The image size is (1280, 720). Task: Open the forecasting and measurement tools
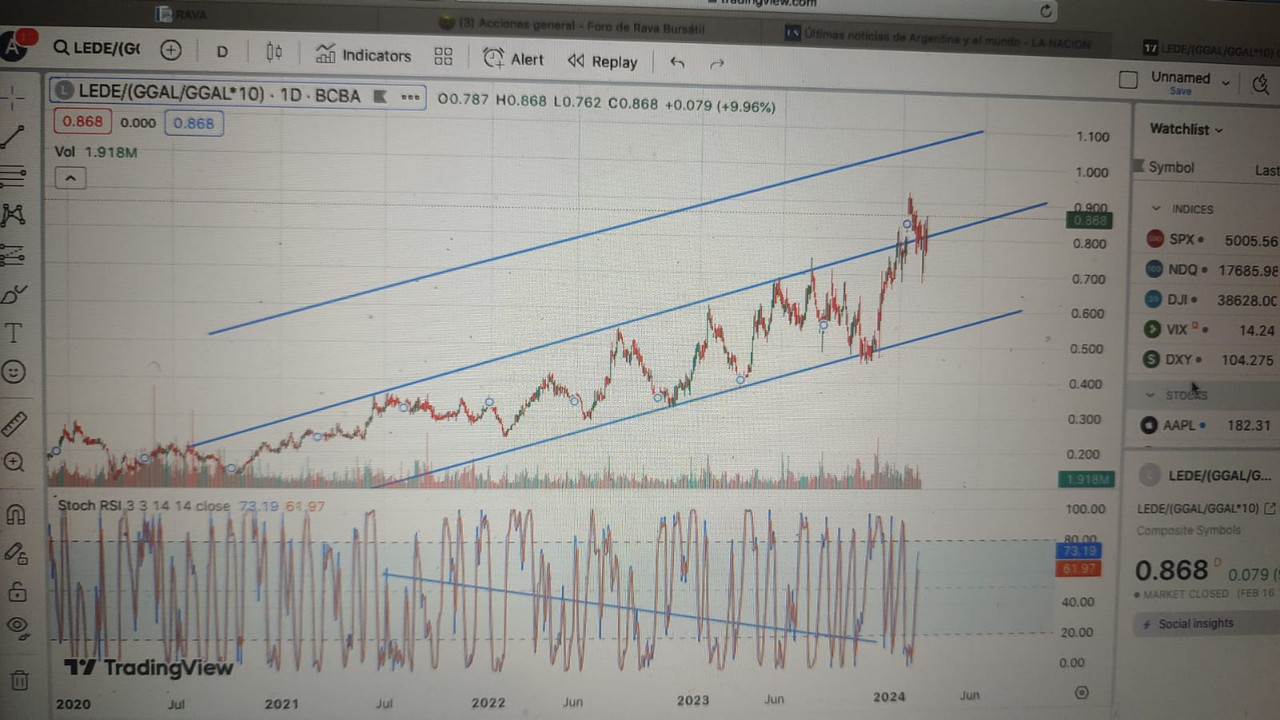click(x=13, y=254)
